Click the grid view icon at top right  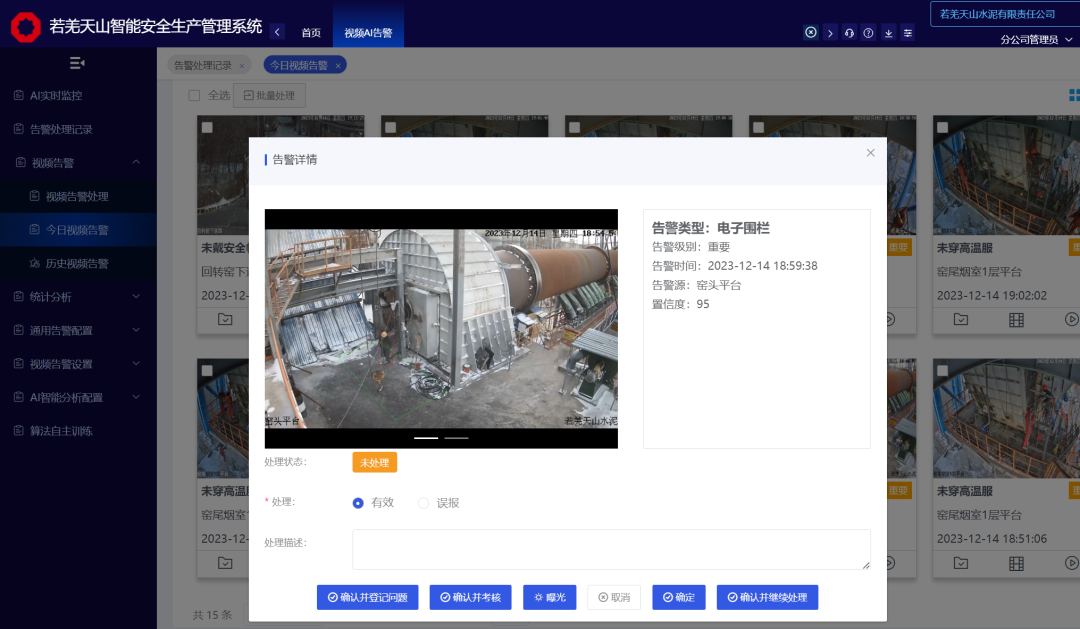[x=1073, y=96]
